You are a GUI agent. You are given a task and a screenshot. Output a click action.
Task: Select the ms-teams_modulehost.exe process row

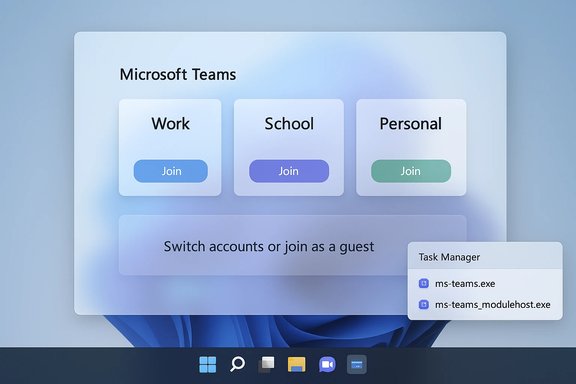[485, 304]
